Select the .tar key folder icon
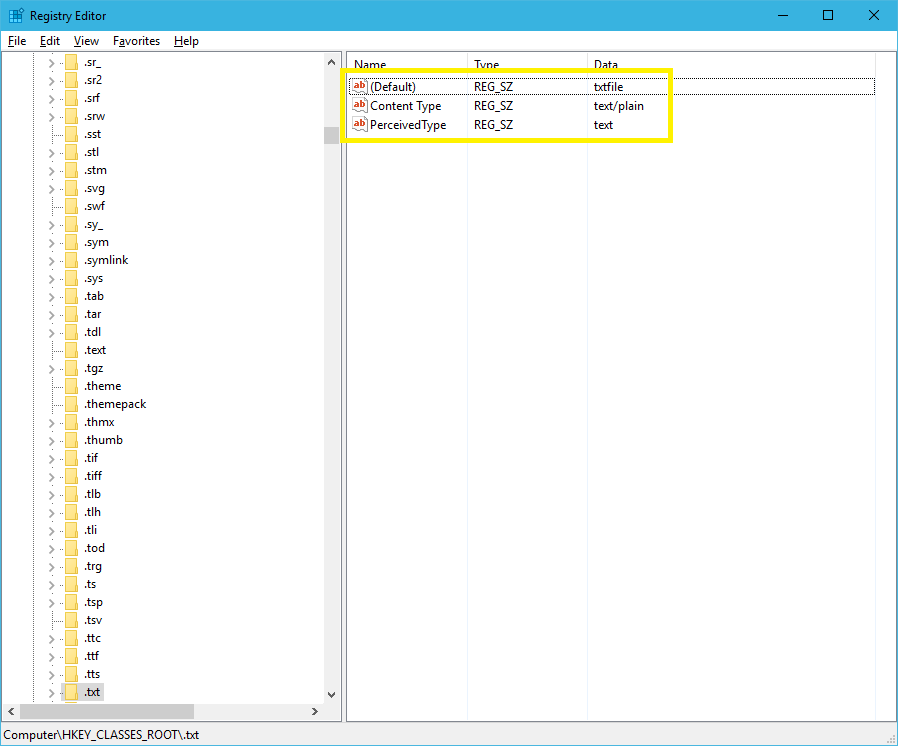 coord(72,314)
